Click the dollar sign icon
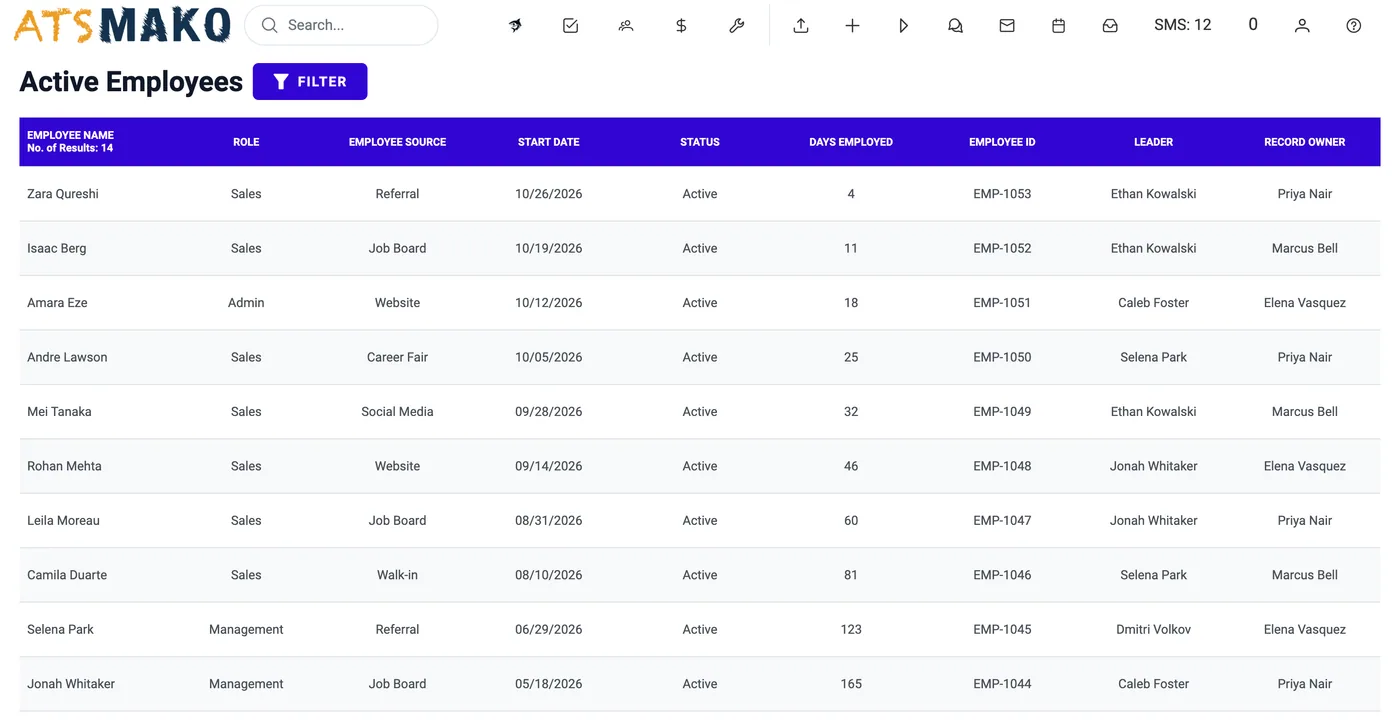 tap(681, 26)
